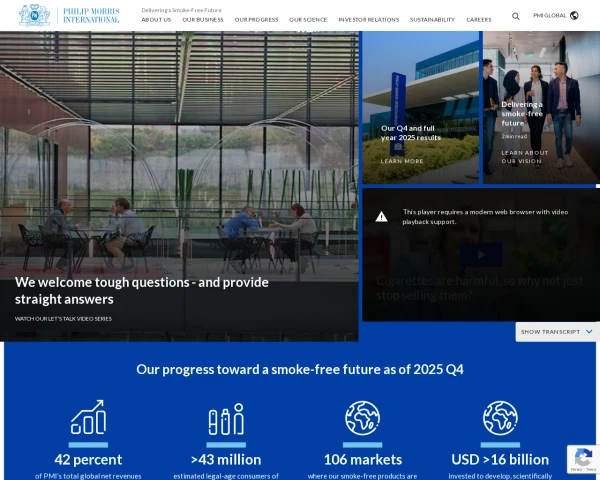This screenshot has width=600, height=480.
Task: Click the 'We welcome tough questions' headline
Action: point(142,291)
